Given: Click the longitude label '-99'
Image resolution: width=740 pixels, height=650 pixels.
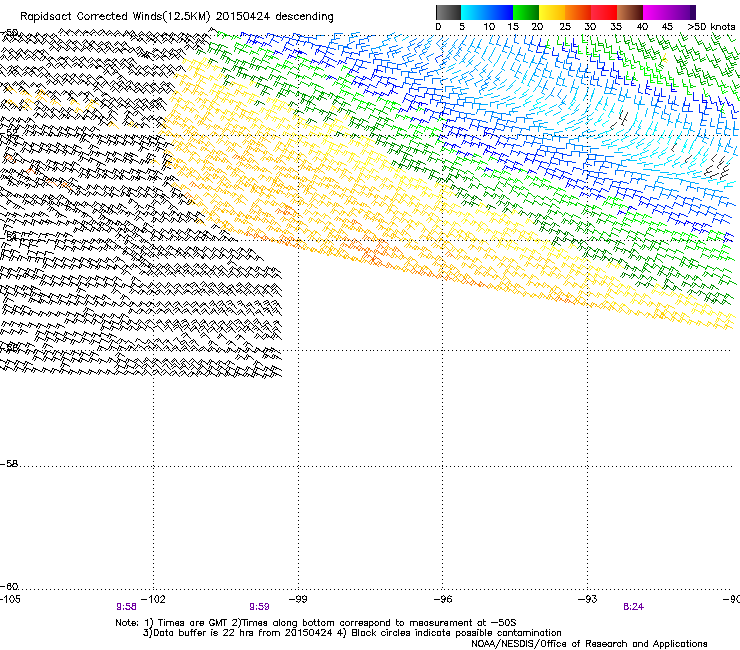Looking at the screenshot, I should (x=298, y=599).
